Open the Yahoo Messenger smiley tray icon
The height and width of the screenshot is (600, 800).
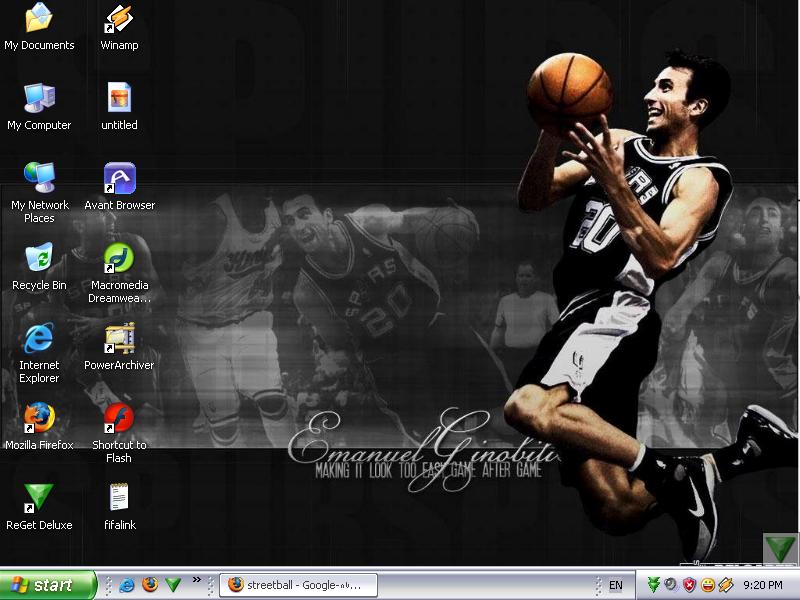[708, 585]
